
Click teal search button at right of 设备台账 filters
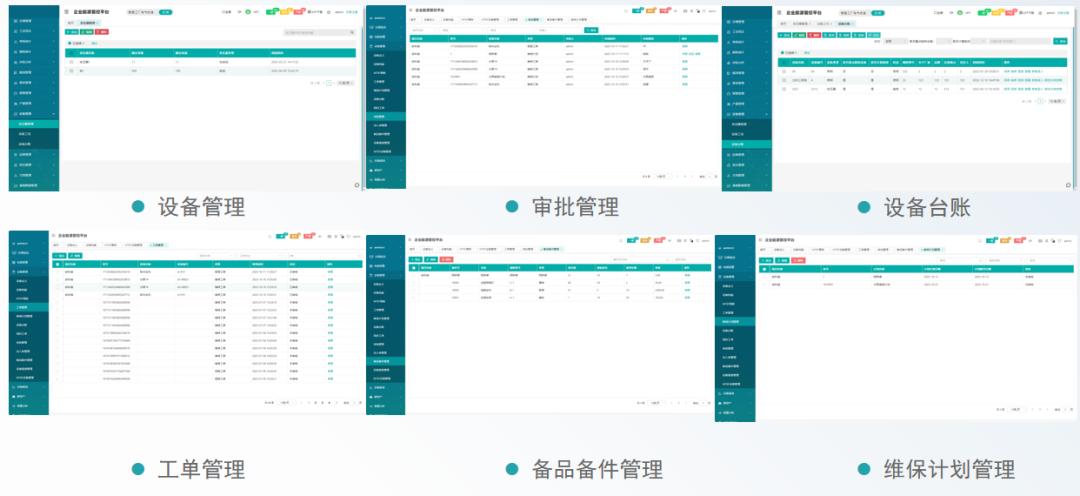(1060, 41)
